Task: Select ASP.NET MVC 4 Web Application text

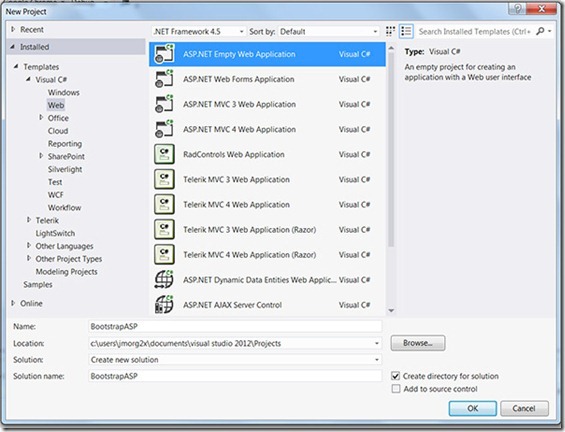Action: click(239, 129)
